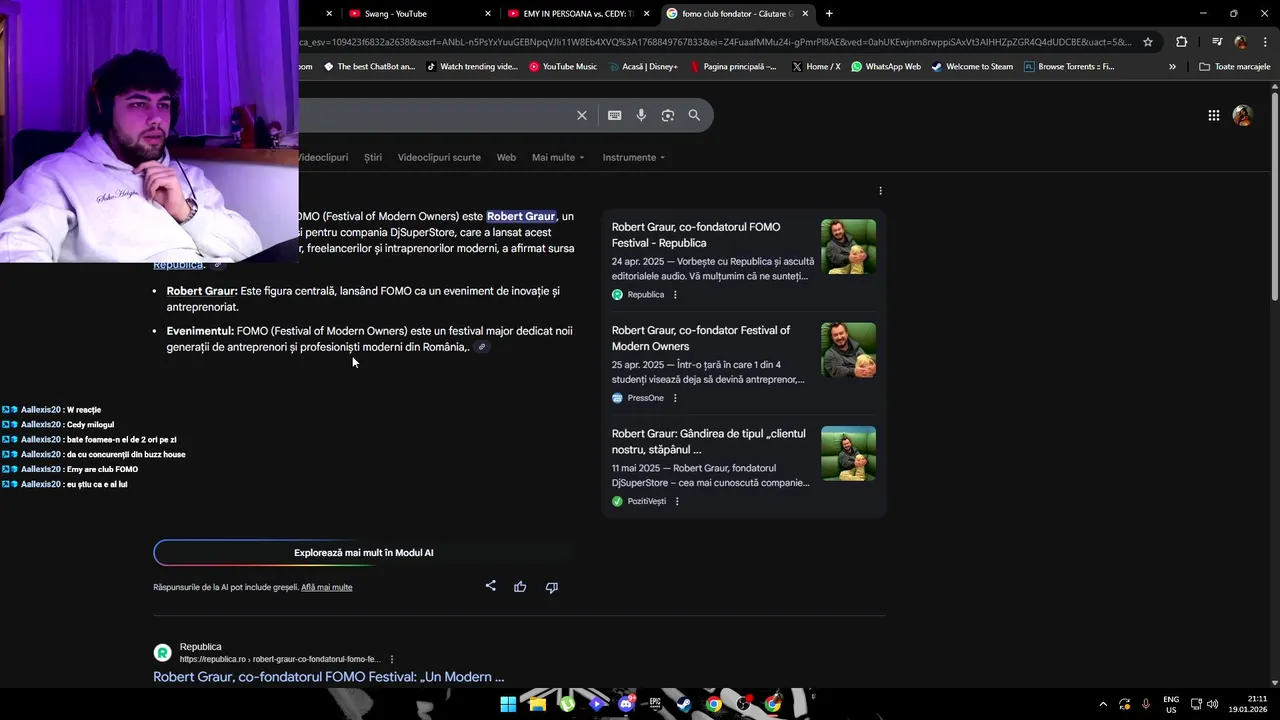
Task: Open the on-screen keyboard input tool
Action: (614, 115)
